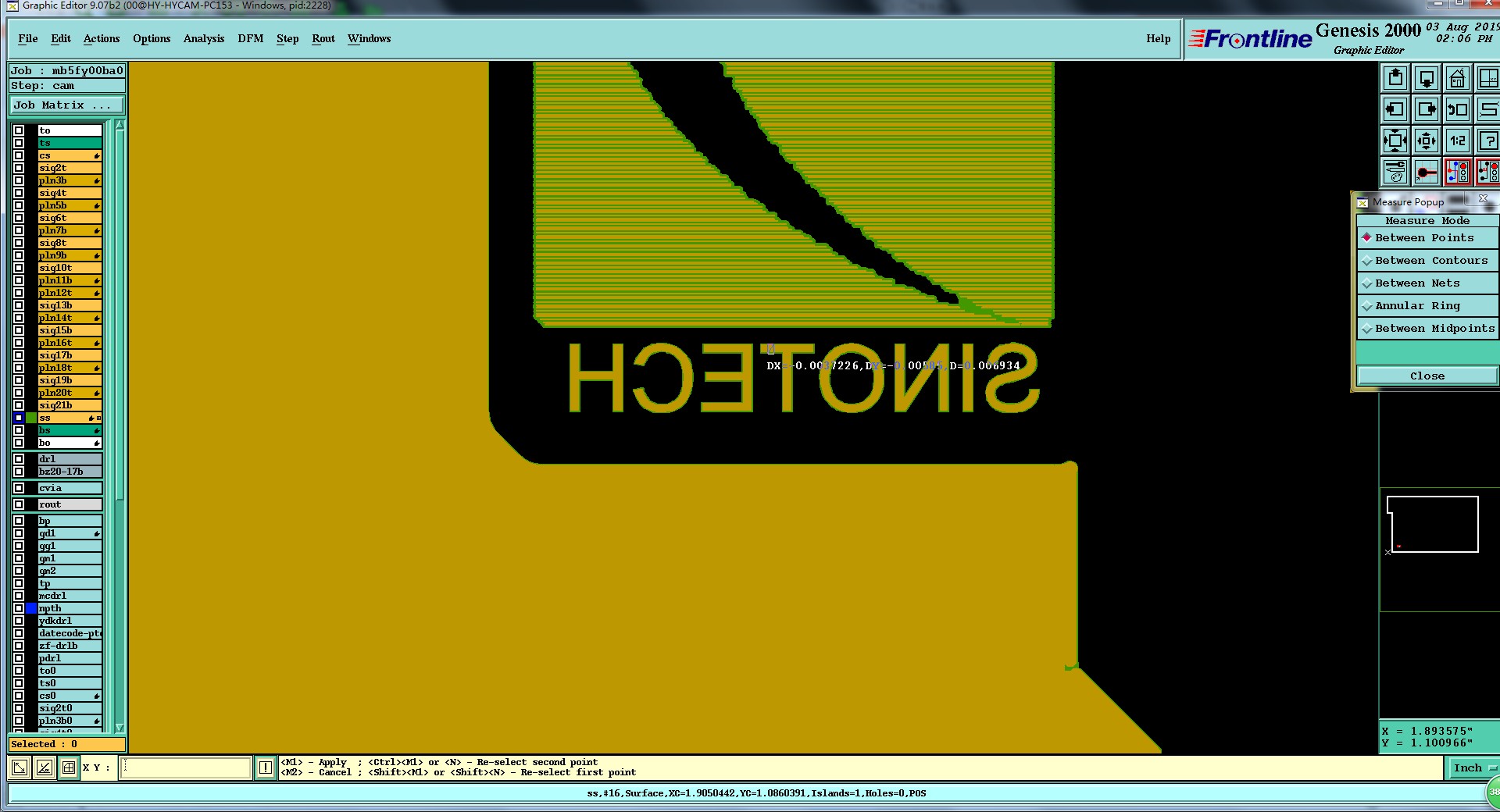This screenshot has width=1500, height=812.
Task: Select Between Nets measure mode
Action: [x=1427, y=283]
